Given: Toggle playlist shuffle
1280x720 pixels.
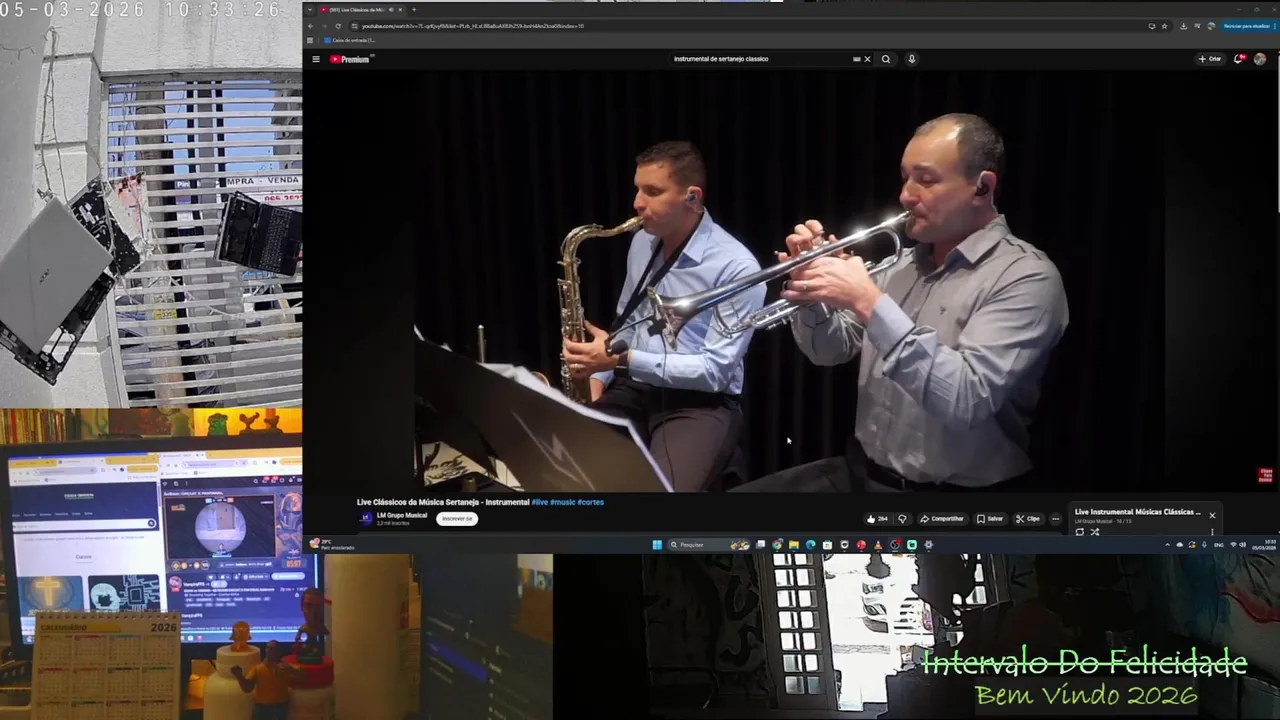Looking at the screenshot, I should click(1095, 532).
